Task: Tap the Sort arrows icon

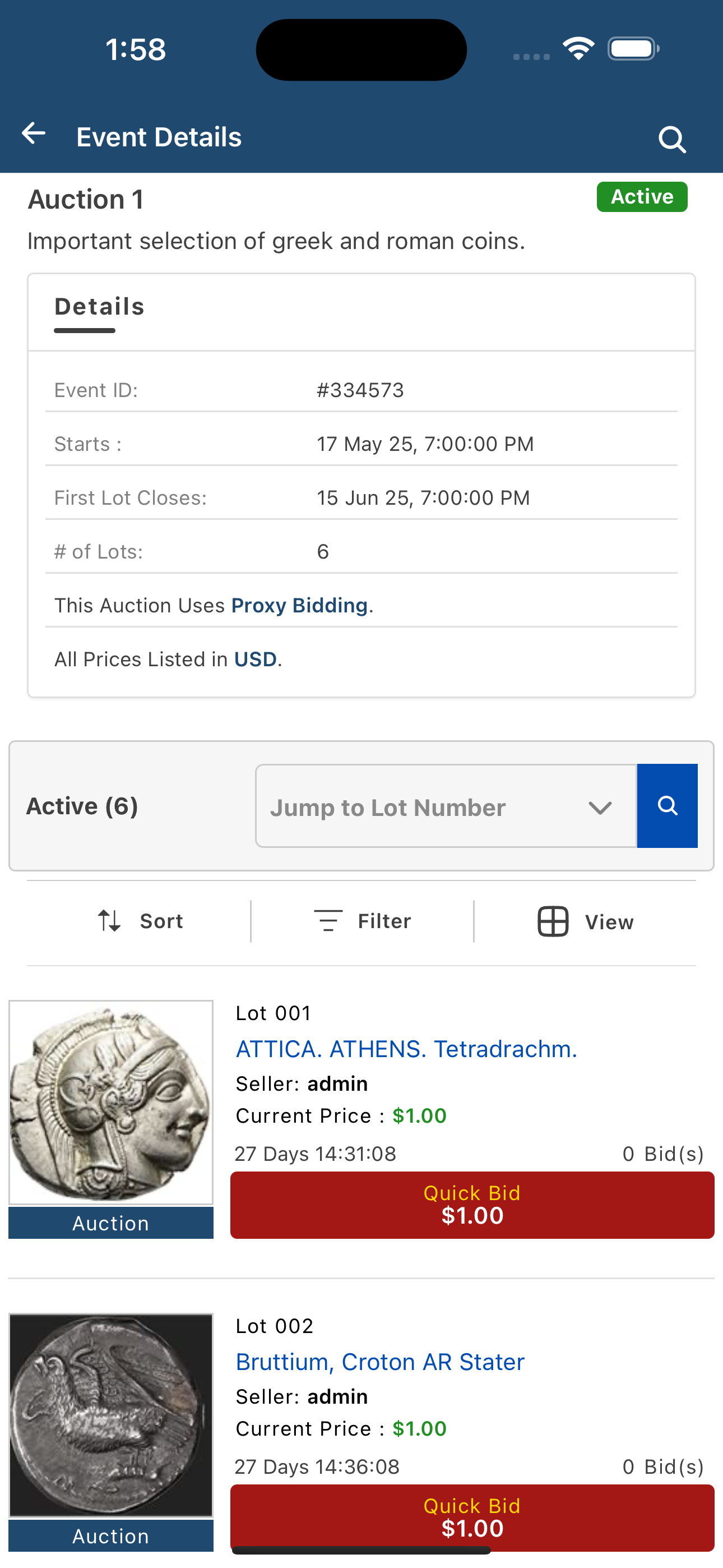Action: pyautogui.click(x=109, y=920)
